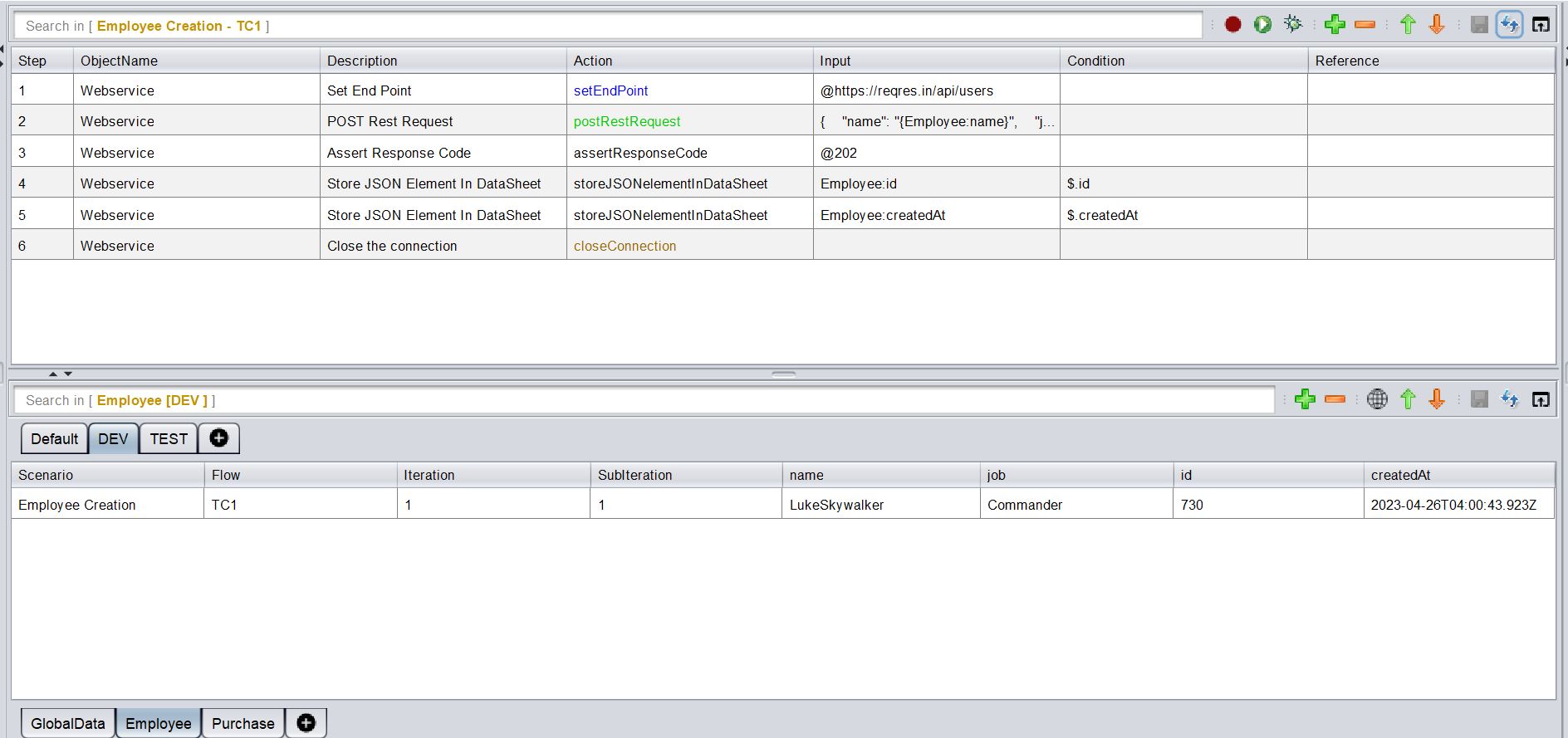Click the Webservice object in step 1

pos(197,90)
